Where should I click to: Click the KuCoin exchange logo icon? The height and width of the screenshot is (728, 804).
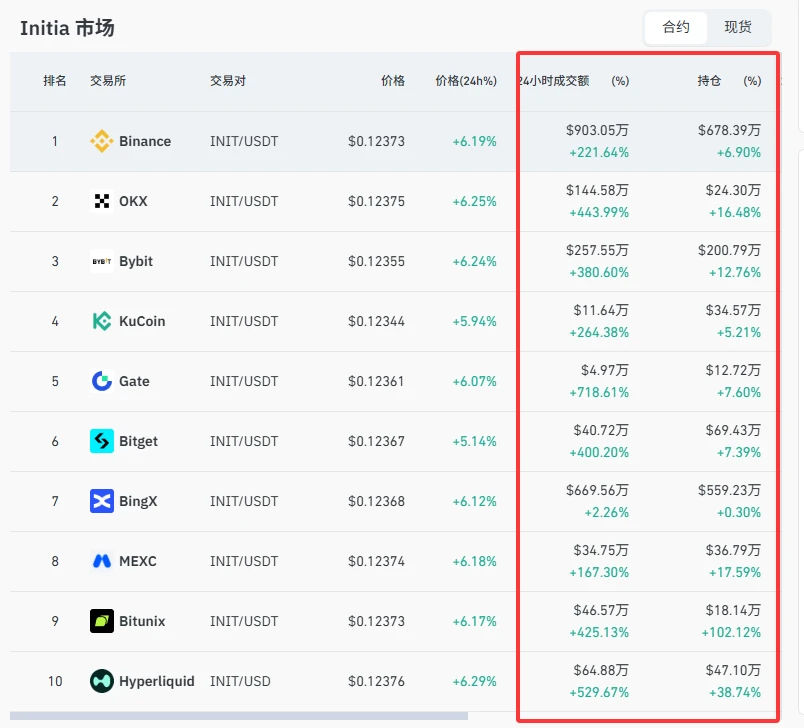(x=102, y=321)
